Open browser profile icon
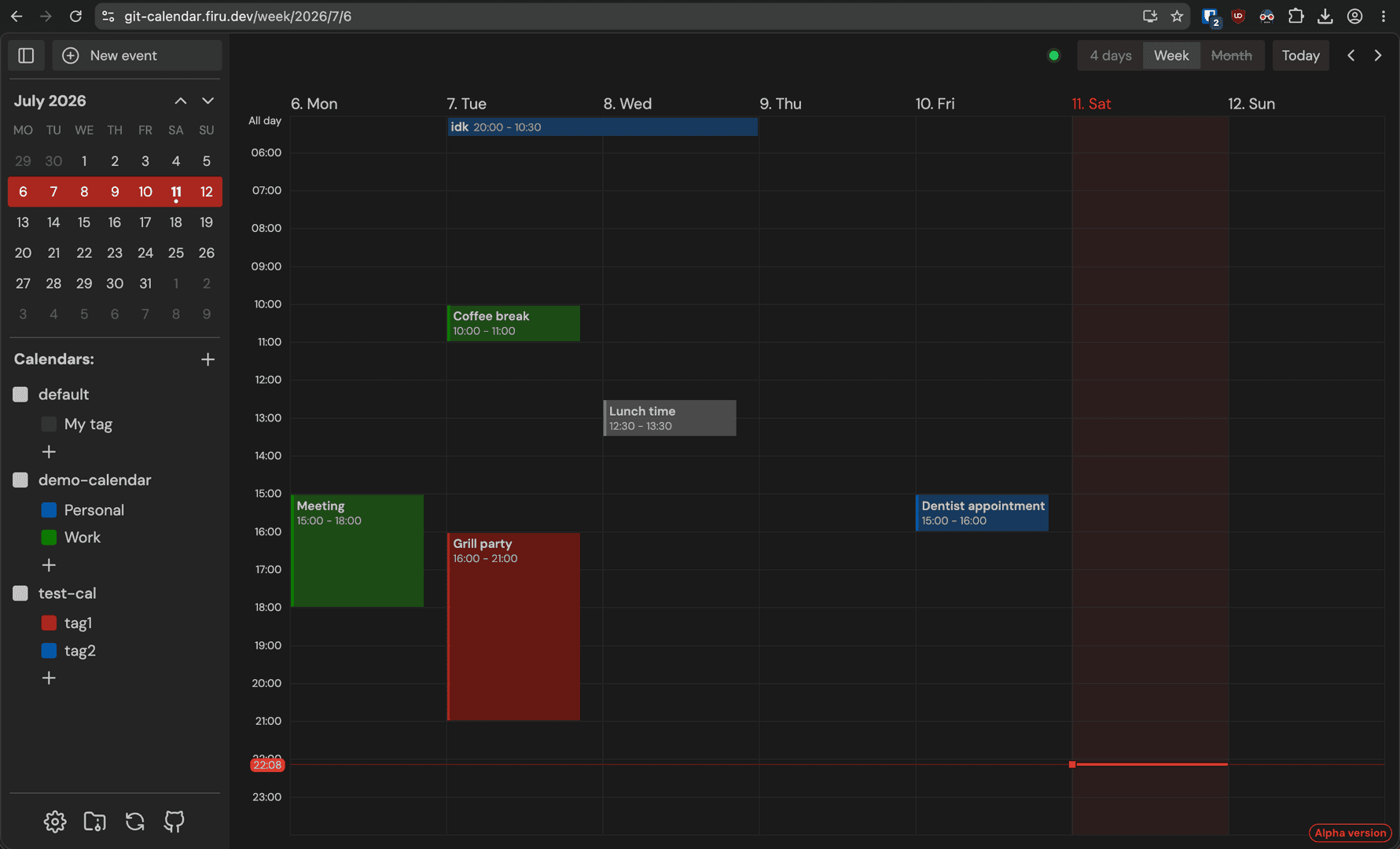1400x849 pixels. pos(1354,16)
